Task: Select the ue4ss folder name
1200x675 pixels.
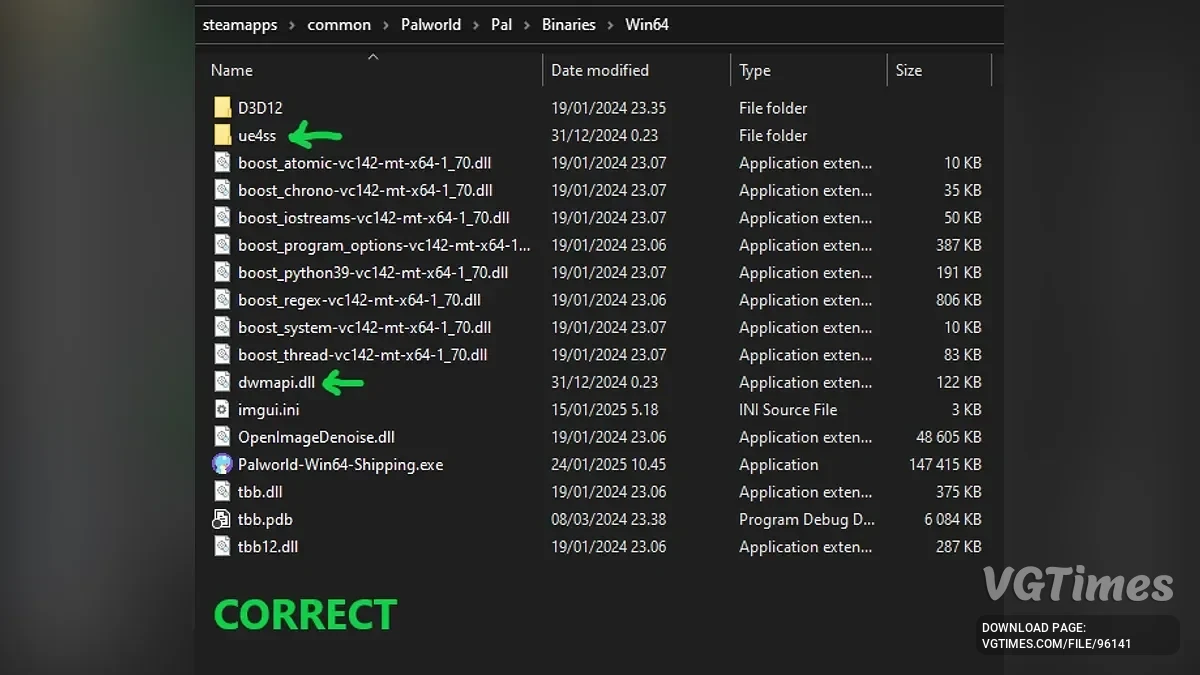Action: pos(257,135)
